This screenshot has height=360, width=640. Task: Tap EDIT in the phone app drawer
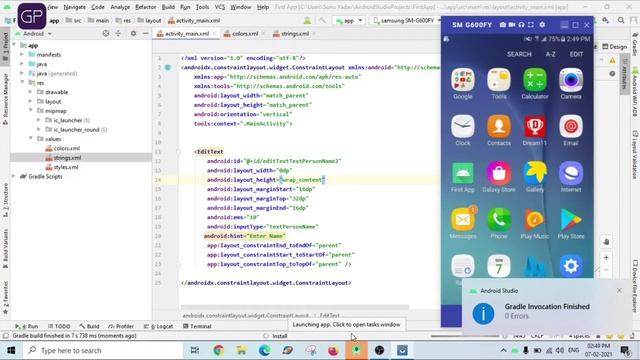[576, 54]
